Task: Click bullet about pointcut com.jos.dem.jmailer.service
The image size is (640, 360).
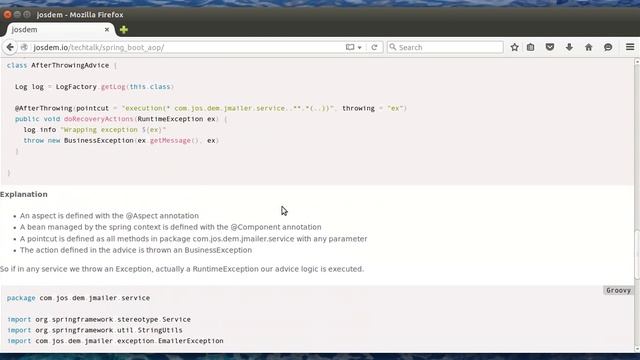Action: point(193,239)
